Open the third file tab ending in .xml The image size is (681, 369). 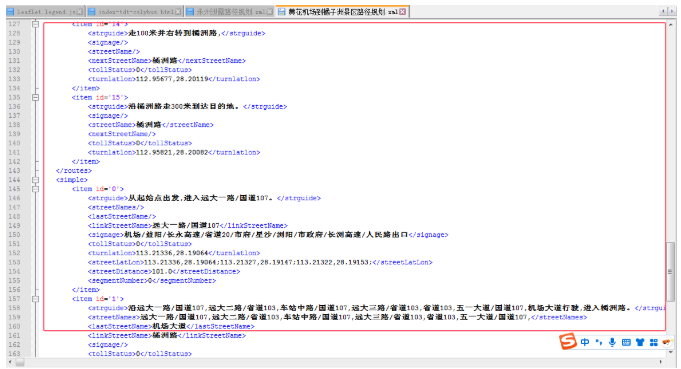click(x=230, y=12)
